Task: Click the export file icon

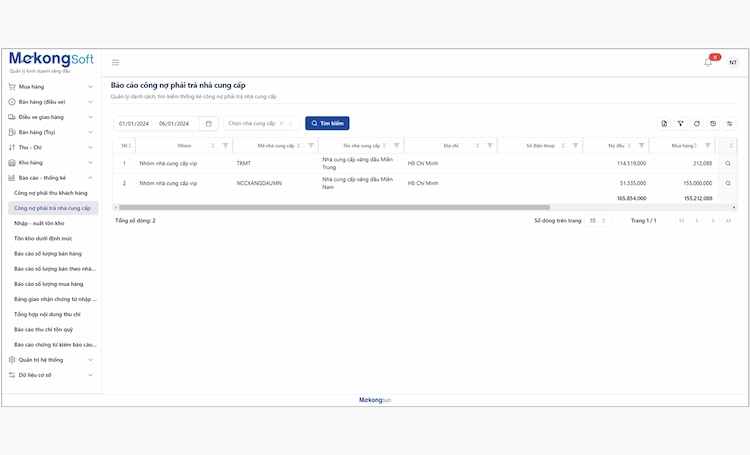Action: coord(663,124)
